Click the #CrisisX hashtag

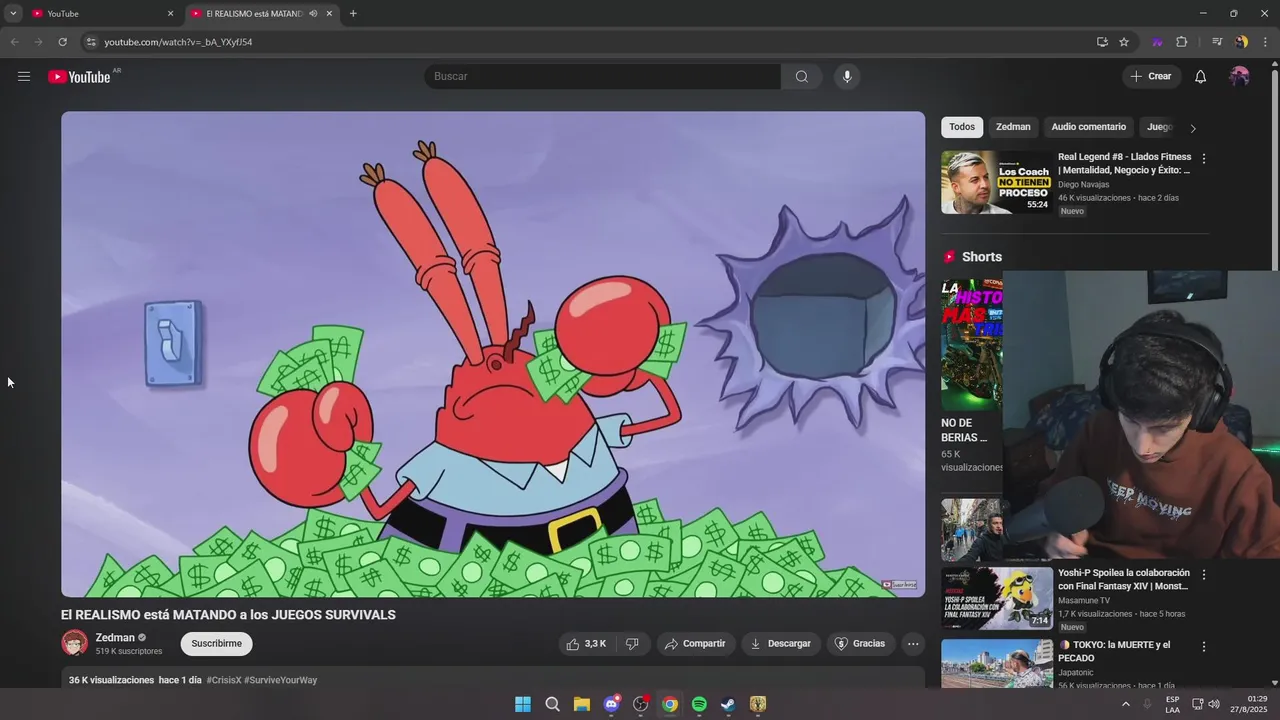point(224,680)
